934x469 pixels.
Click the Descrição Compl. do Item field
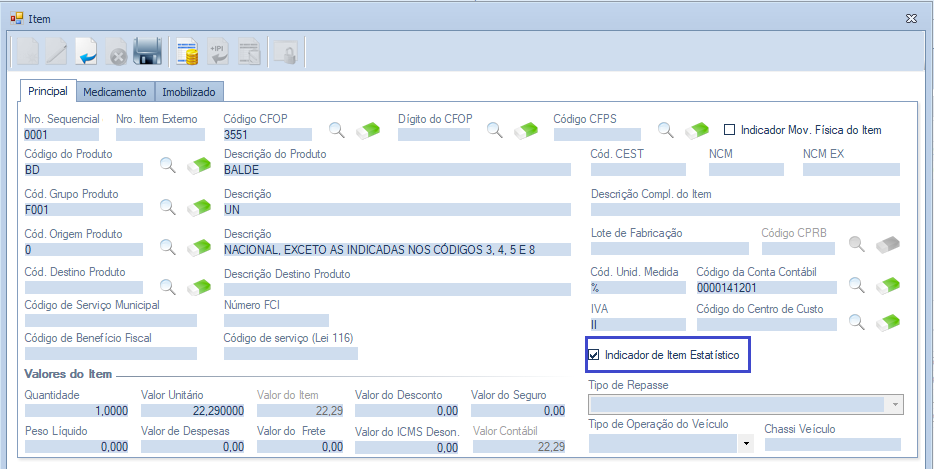(x=745, y=209)
